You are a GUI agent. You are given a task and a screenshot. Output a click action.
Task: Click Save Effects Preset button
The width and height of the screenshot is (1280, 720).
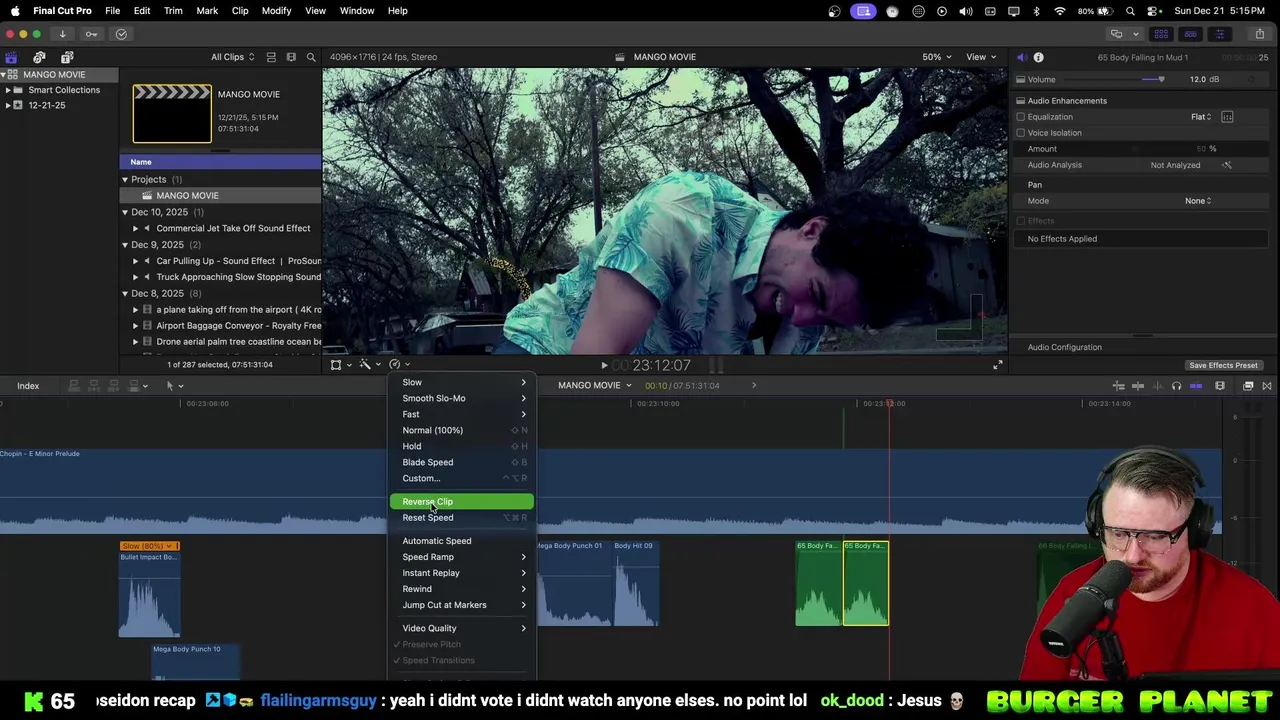tap(1223, 365)
